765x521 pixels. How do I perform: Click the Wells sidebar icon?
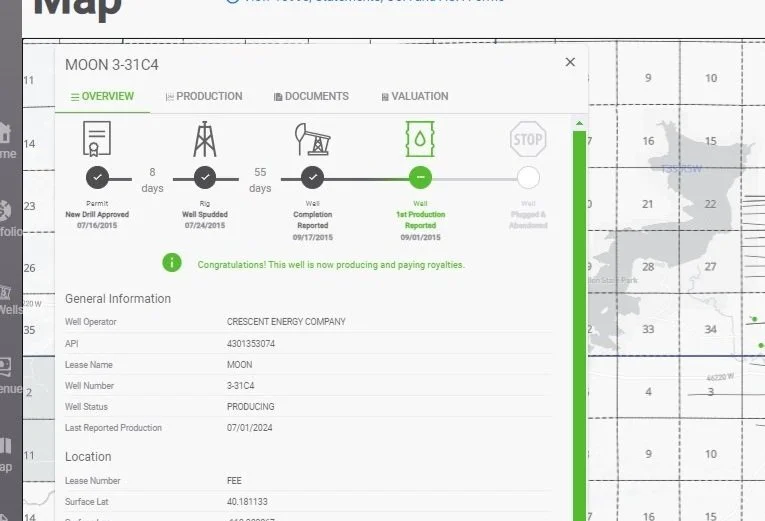(5, 292)
